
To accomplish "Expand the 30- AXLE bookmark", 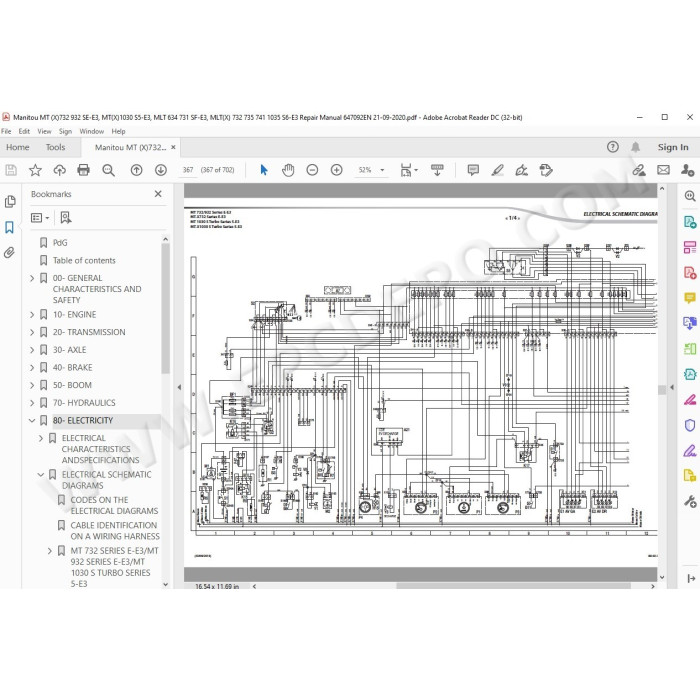I will click(x=32, y=350).
